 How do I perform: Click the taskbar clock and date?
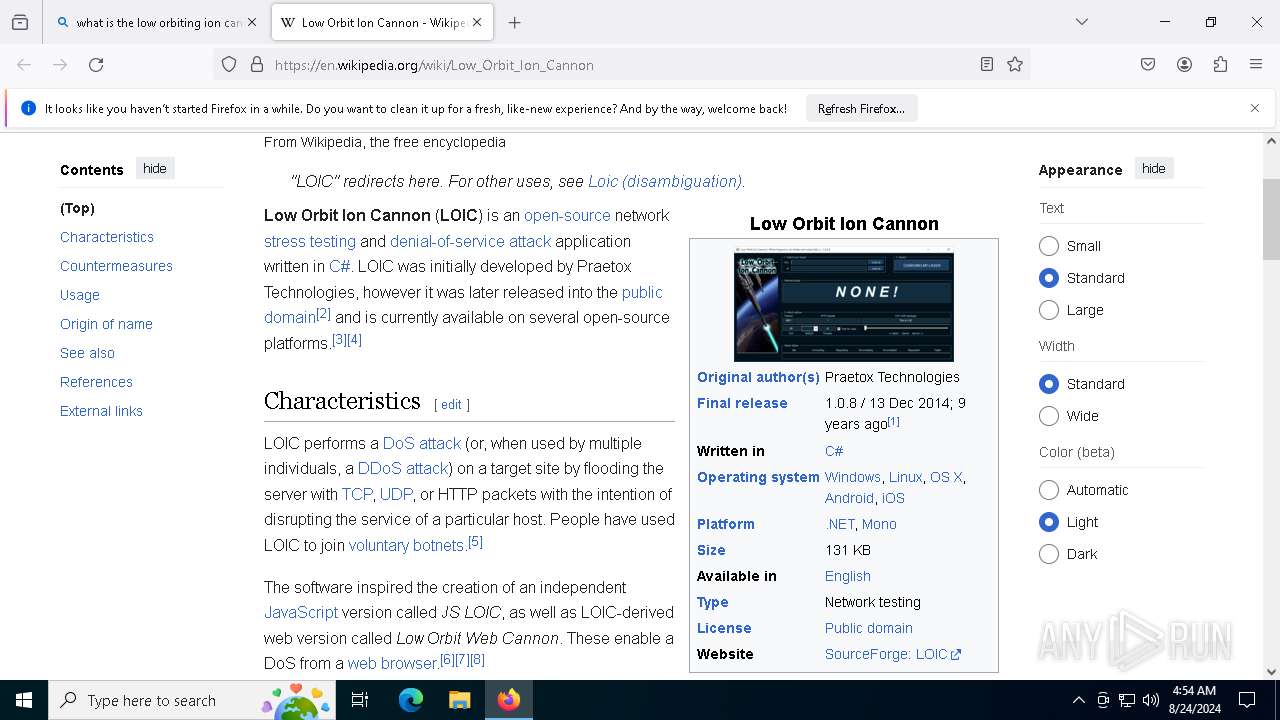(1196, 700)
